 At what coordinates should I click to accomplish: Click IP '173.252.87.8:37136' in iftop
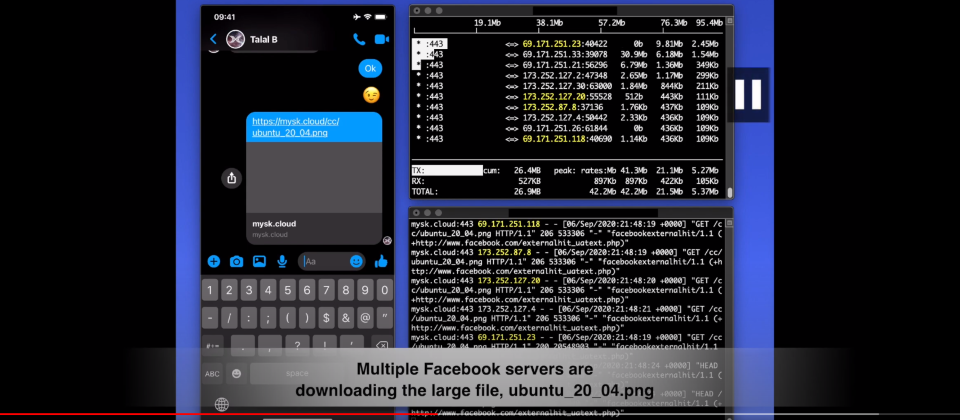point(562,107)
